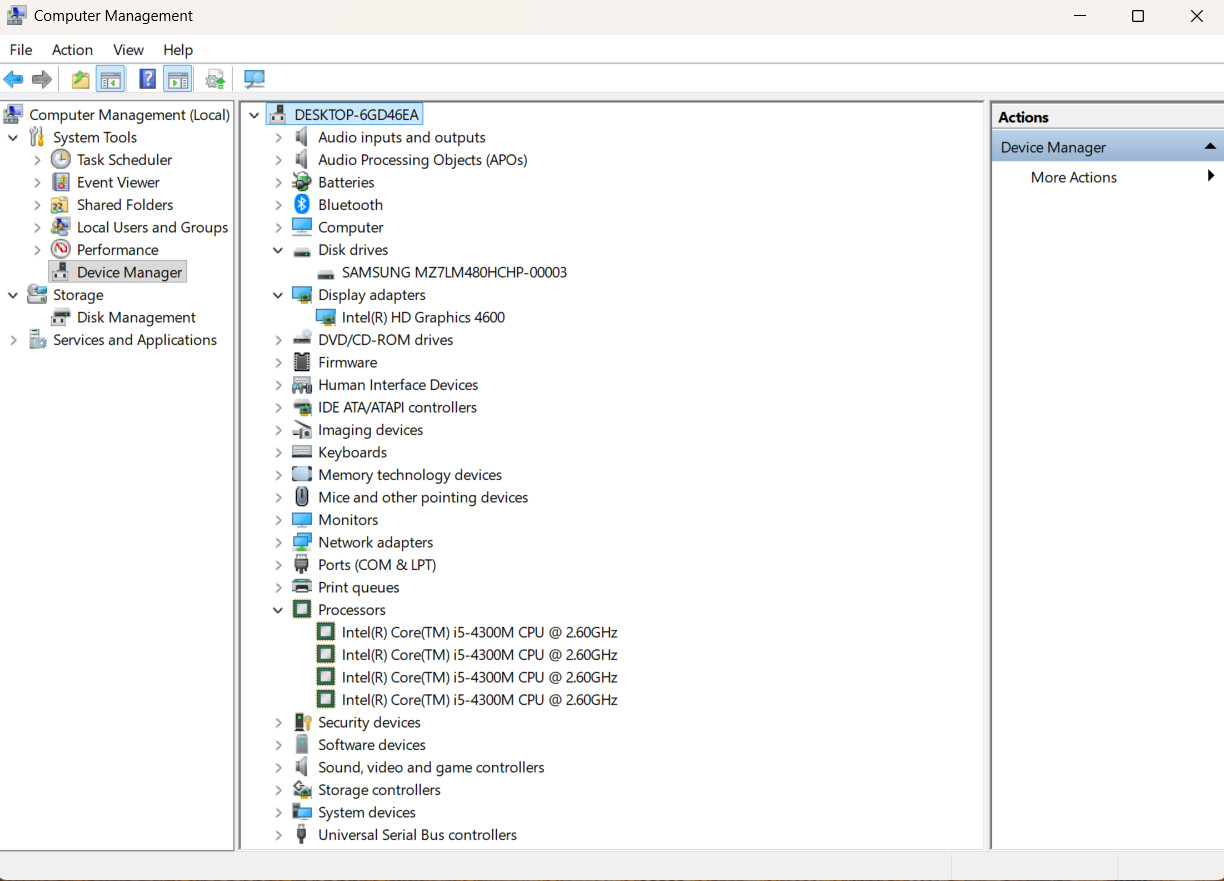Open the Action menu

tap(72, 49)
